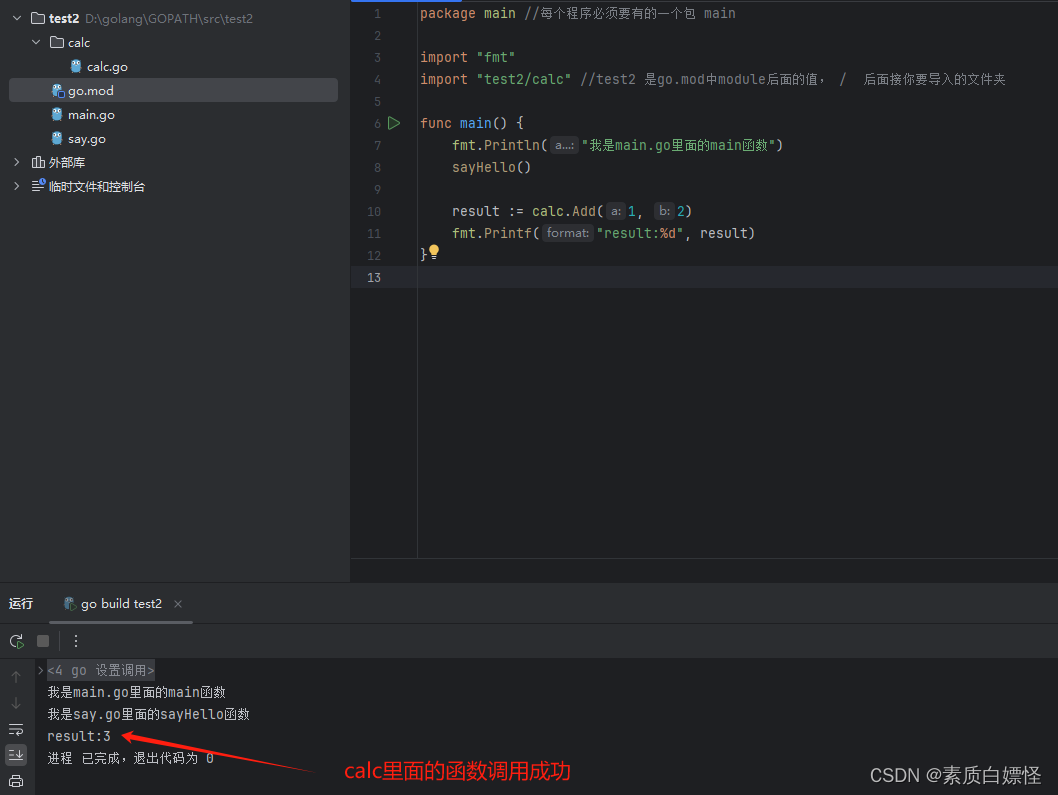Switch to the 'go build test2' run tab
Viewport: 1058px width, 795px height.
pyautogui.click(x=120, y=604)
